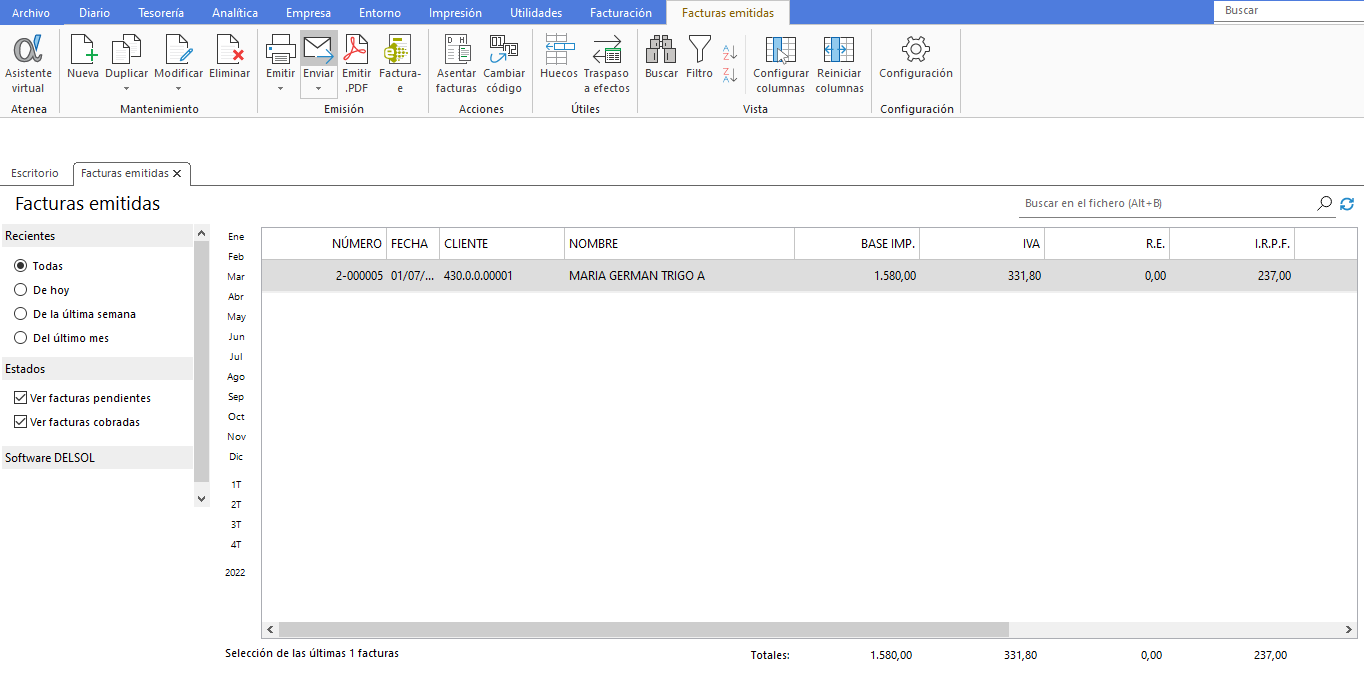This screenshot has height=677, width=1364.
Task: Uncheck Ver facturas pendientes
Action: coord(21,398)
